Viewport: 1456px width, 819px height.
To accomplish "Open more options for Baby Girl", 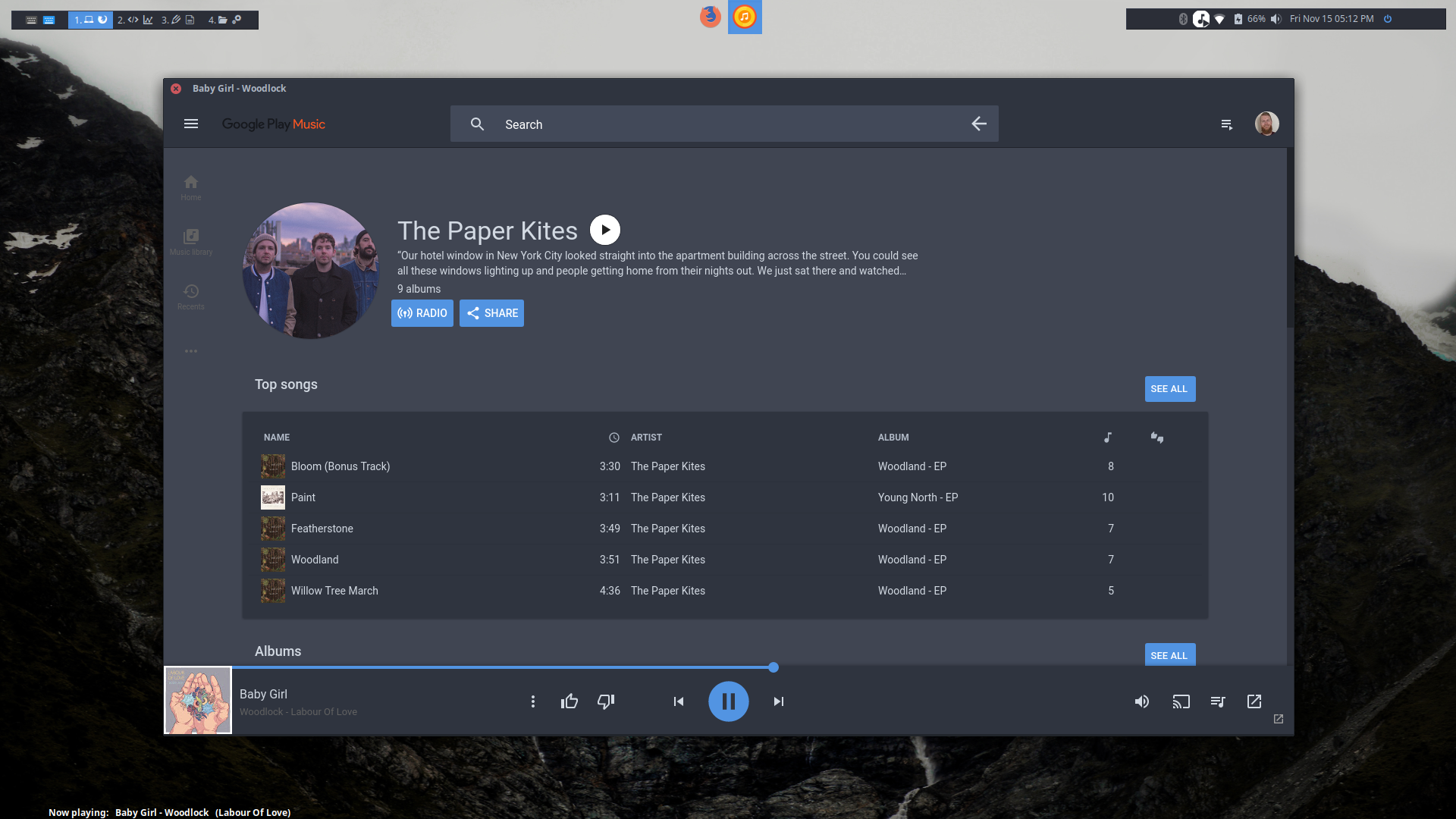I will click(533, 701).
